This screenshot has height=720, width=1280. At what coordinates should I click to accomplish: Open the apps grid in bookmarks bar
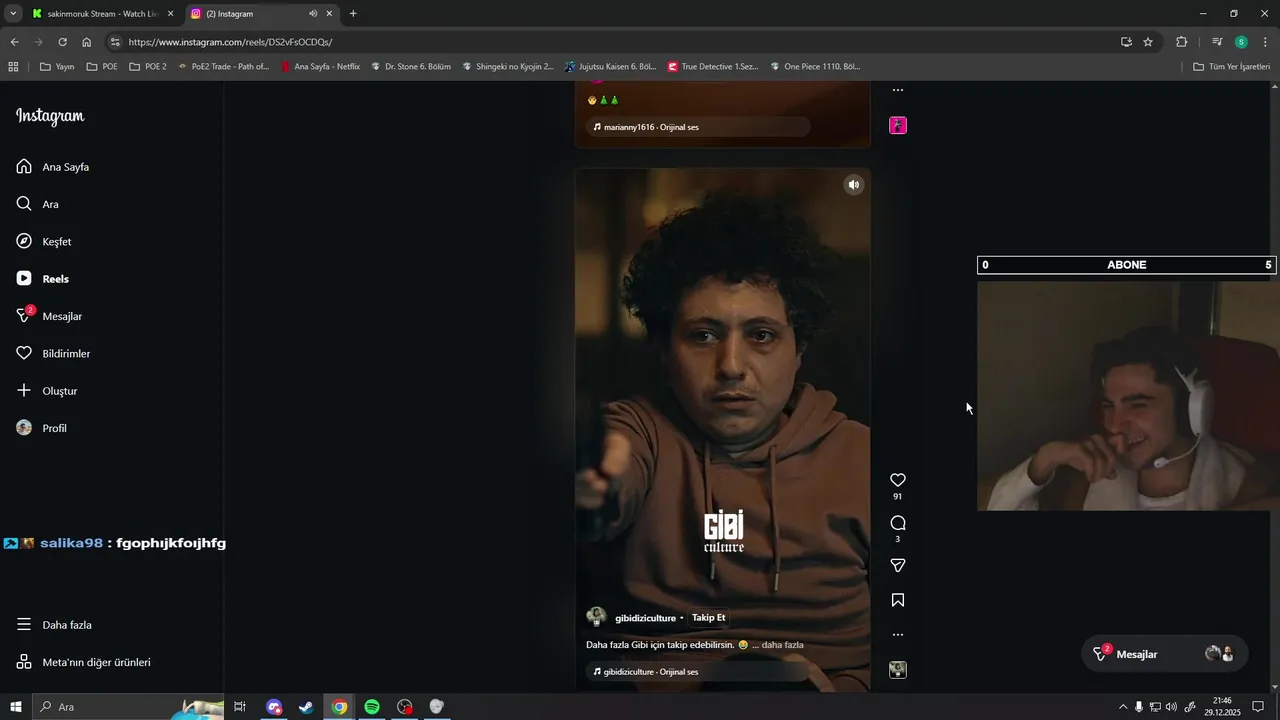[x=13, y=67]
